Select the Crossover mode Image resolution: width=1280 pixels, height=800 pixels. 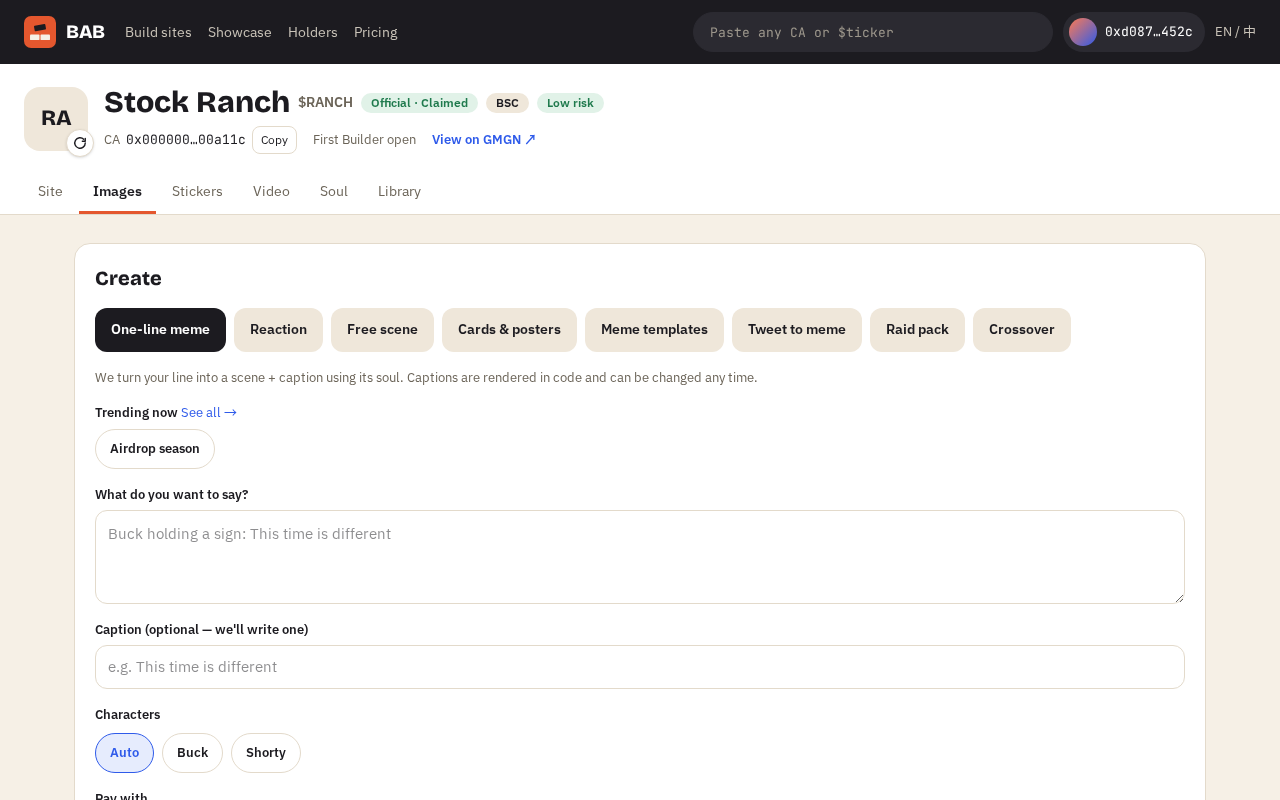tap(1022, 330)
